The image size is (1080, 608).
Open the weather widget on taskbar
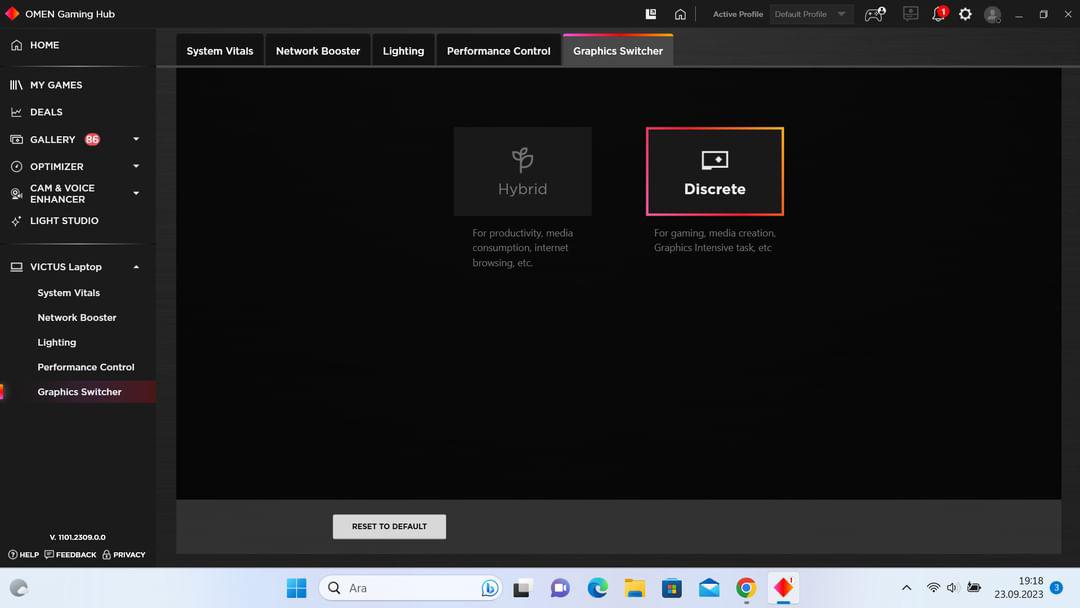click(19, 588)
